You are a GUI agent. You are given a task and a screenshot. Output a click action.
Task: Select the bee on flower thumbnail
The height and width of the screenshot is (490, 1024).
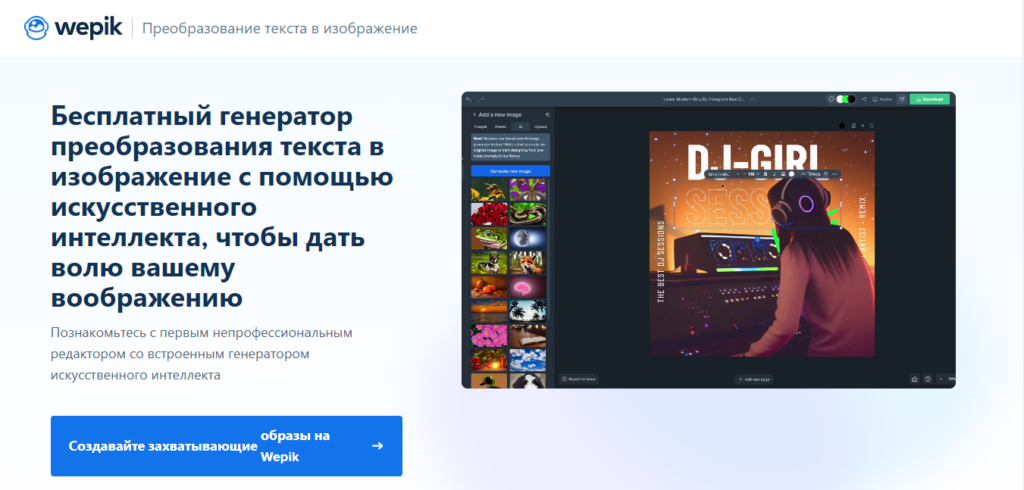pos(489,190)
